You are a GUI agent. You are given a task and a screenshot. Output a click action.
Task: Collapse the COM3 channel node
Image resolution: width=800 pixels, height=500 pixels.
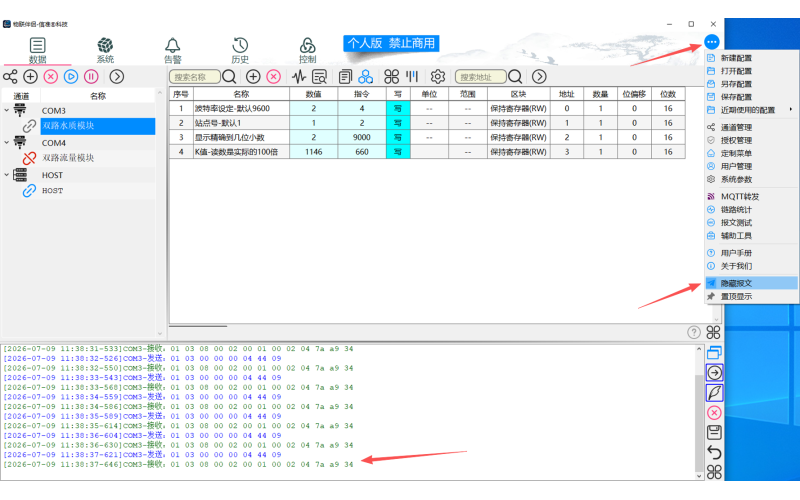tap(7, 110)
